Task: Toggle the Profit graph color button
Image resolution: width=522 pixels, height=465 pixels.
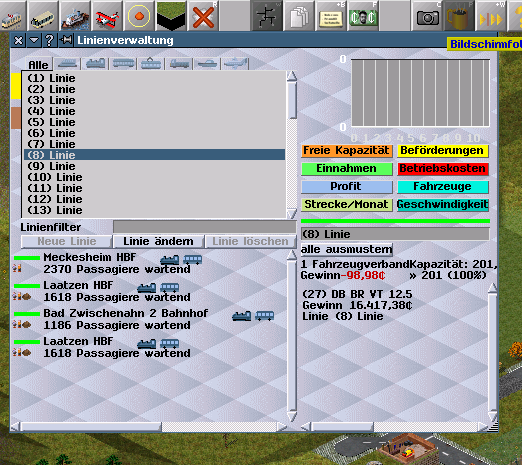Action: click(x=347, y=187)
